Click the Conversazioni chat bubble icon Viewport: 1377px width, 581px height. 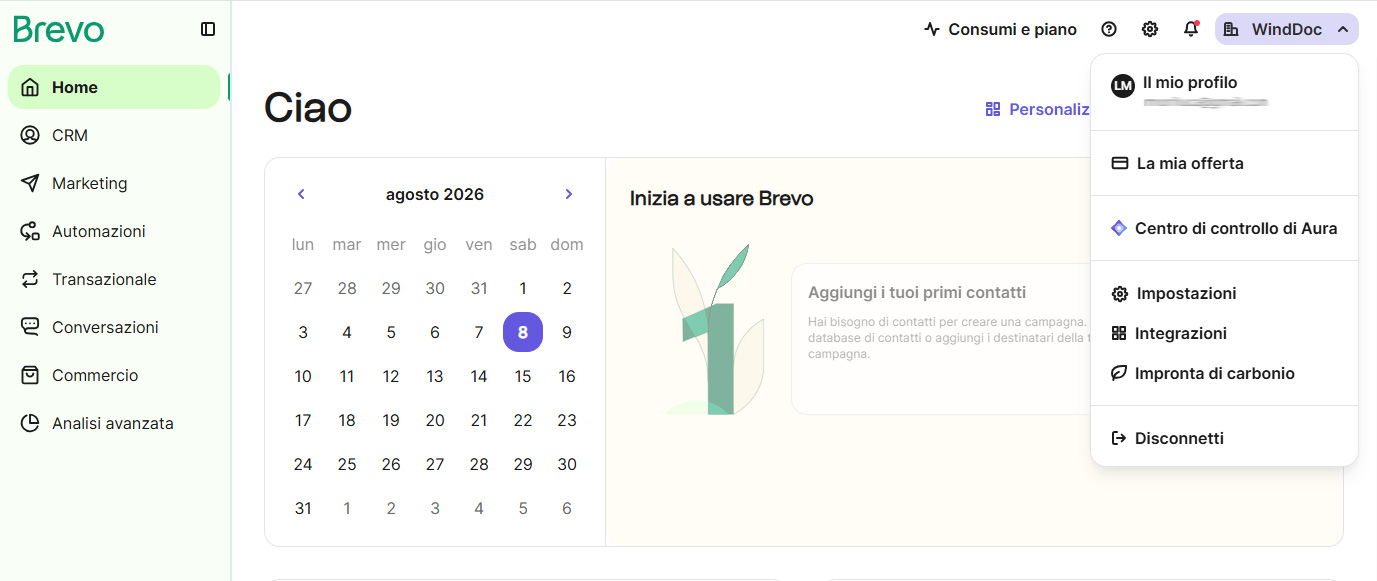coord(30,327)
